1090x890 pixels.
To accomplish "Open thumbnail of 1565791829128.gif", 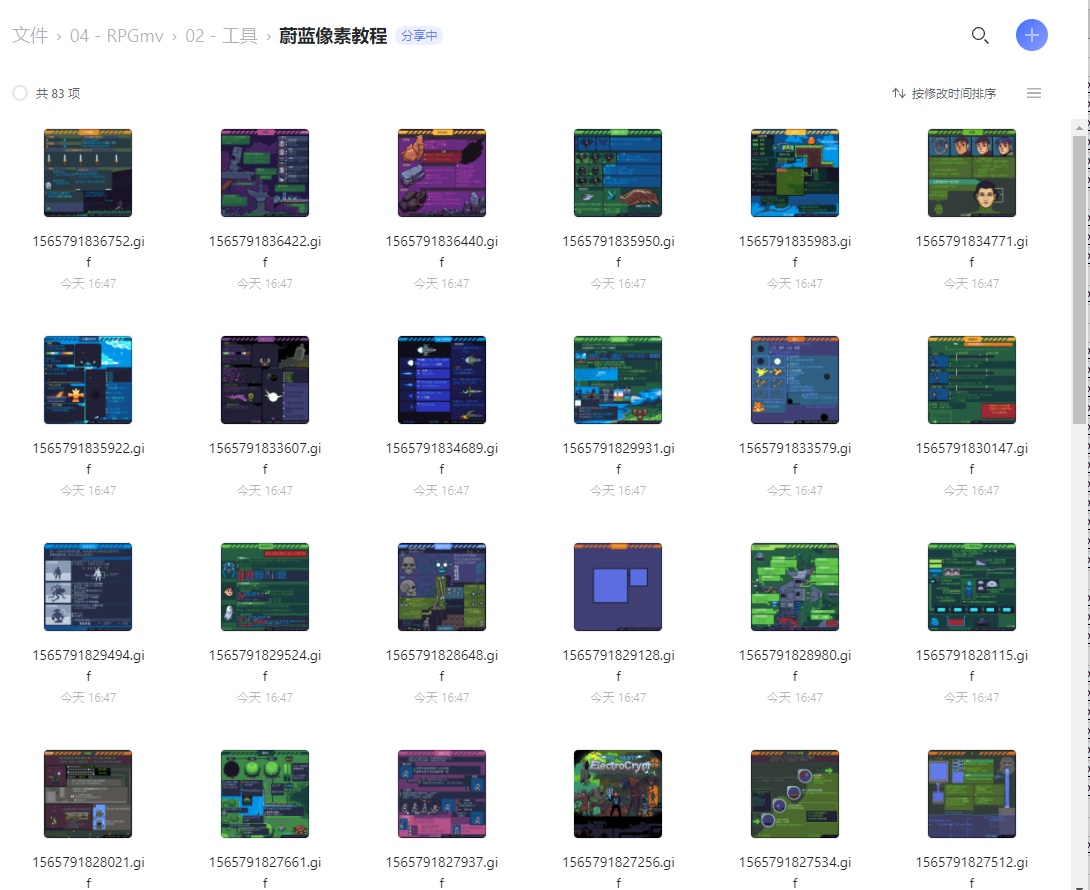I will 618,587.
